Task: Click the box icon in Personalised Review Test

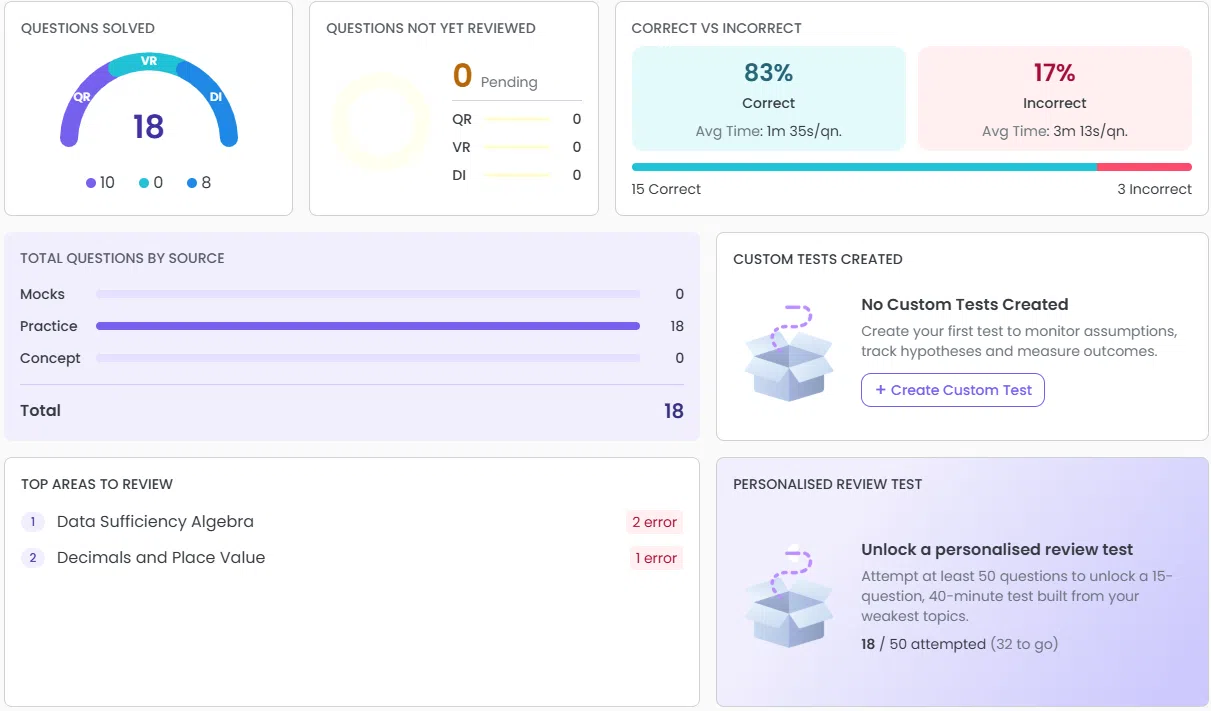Action: coord(789,598)
